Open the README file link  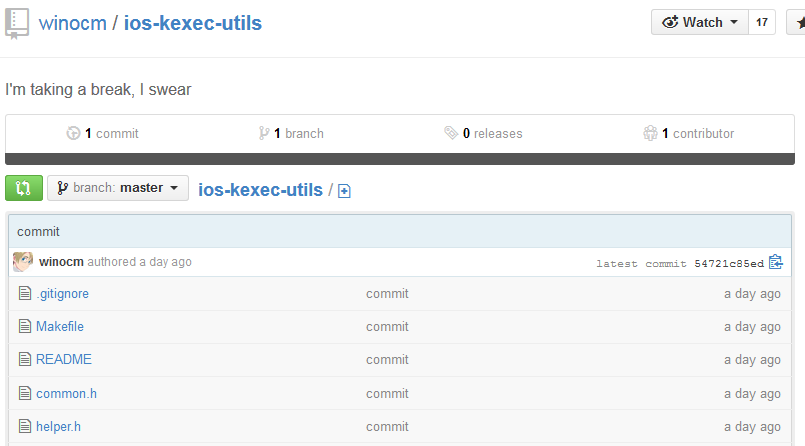tap(64, 359)
